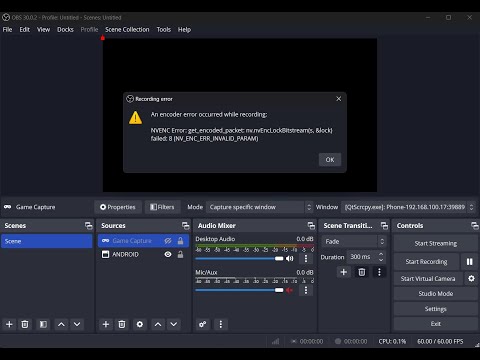This screenshot has width=480, height=360.
Task: Remove selected source with trash icon
Action: (122, 324)
